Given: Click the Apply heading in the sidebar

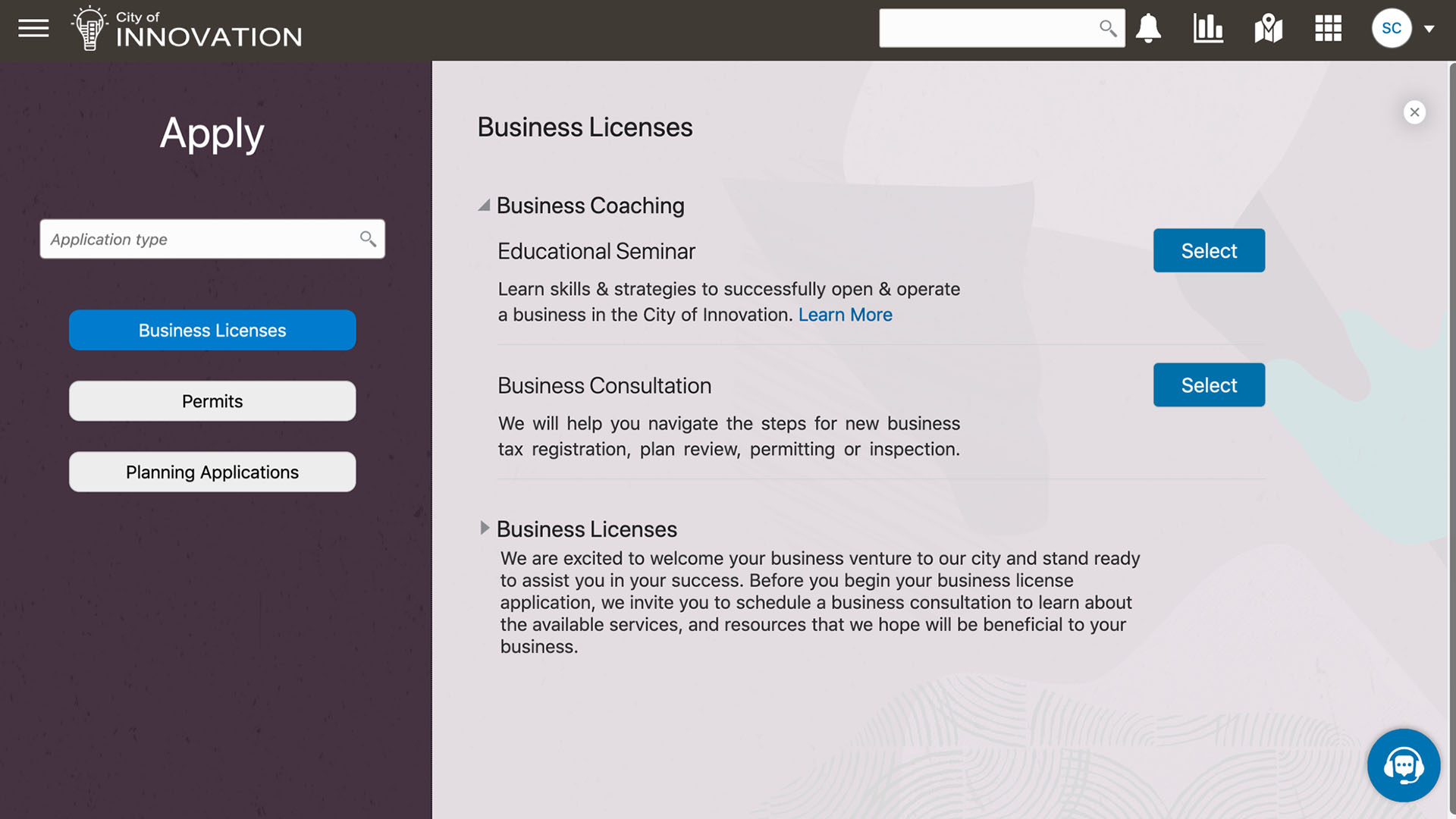Looking at the screenshot, I should [x=212, y=133].
